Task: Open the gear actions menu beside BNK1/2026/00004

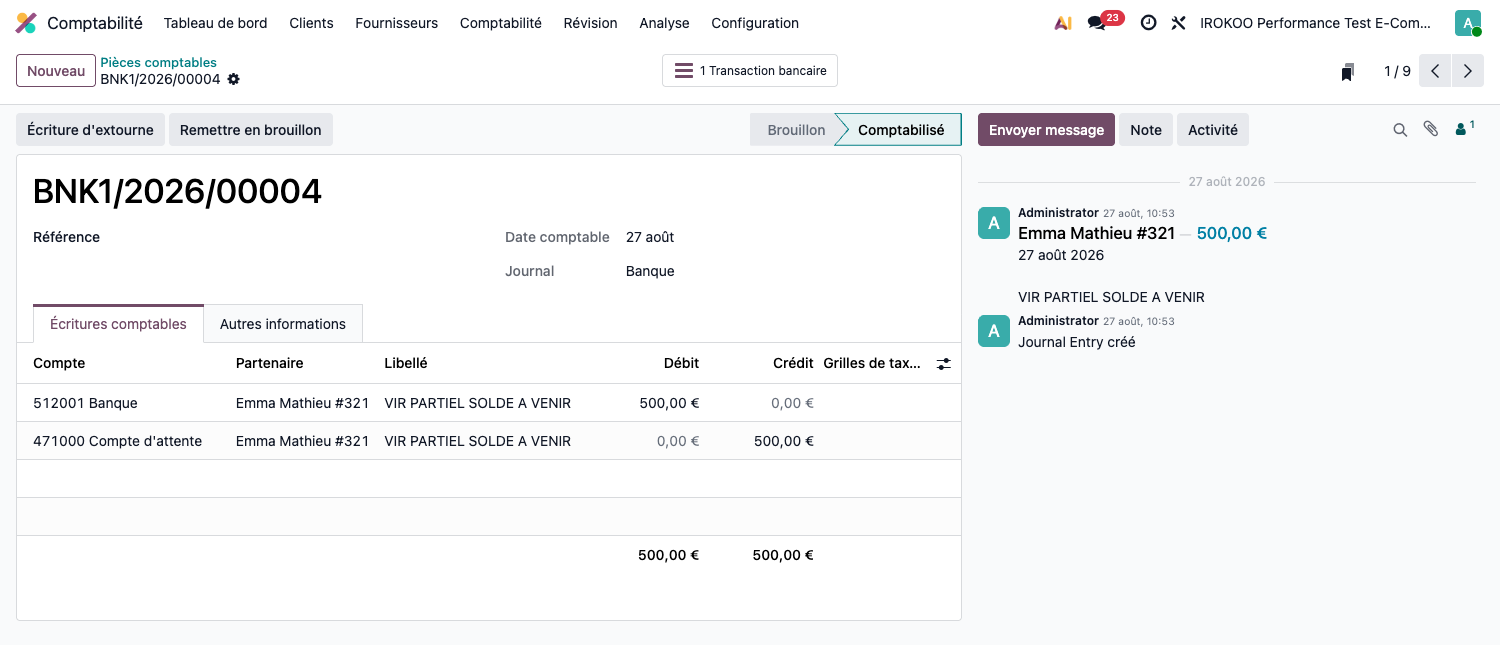Action: (234, 79)
